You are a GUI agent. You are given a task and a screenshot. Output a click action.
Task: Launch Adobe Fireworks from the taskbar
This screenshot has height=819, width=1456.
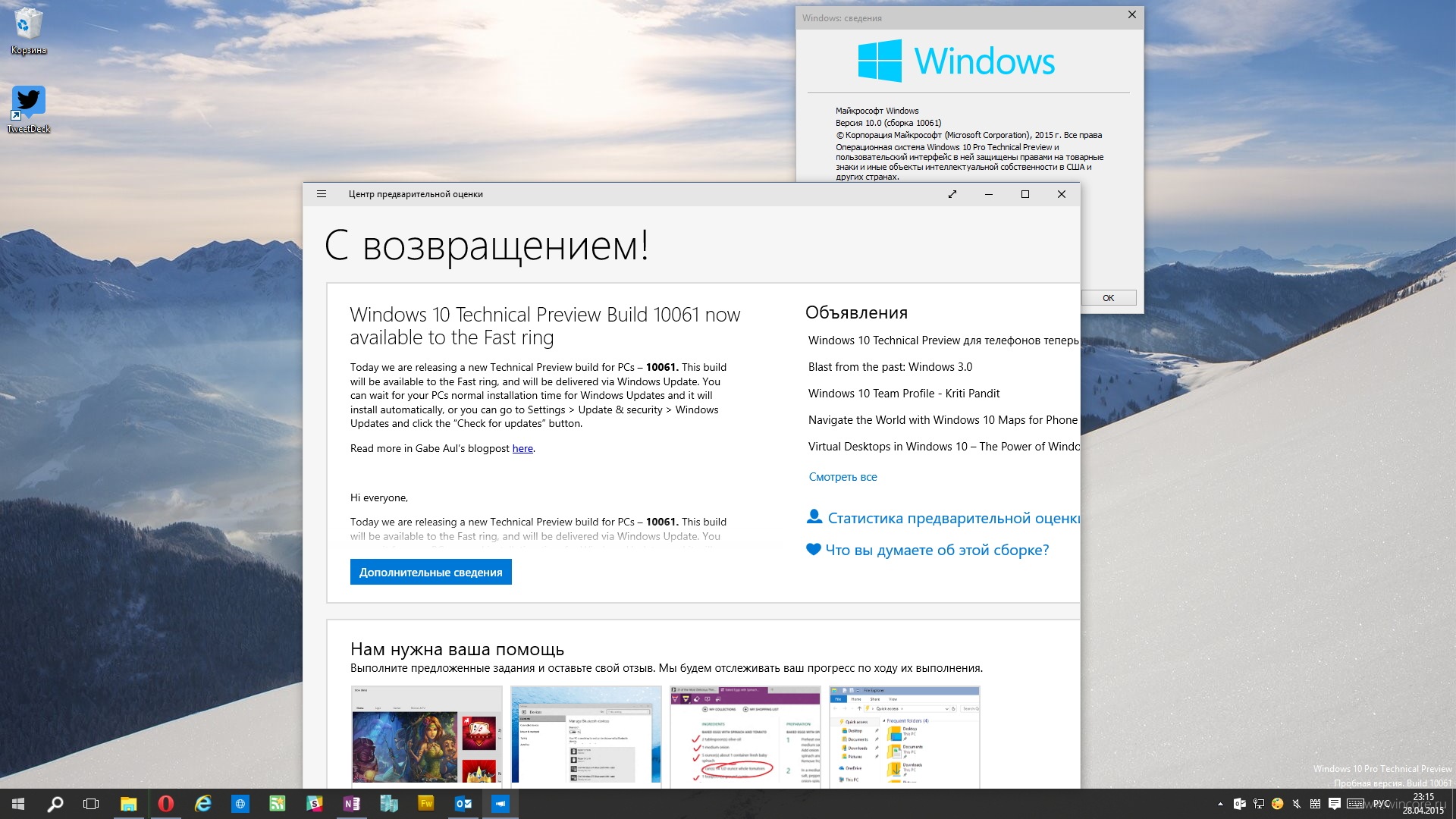[425, 804]
